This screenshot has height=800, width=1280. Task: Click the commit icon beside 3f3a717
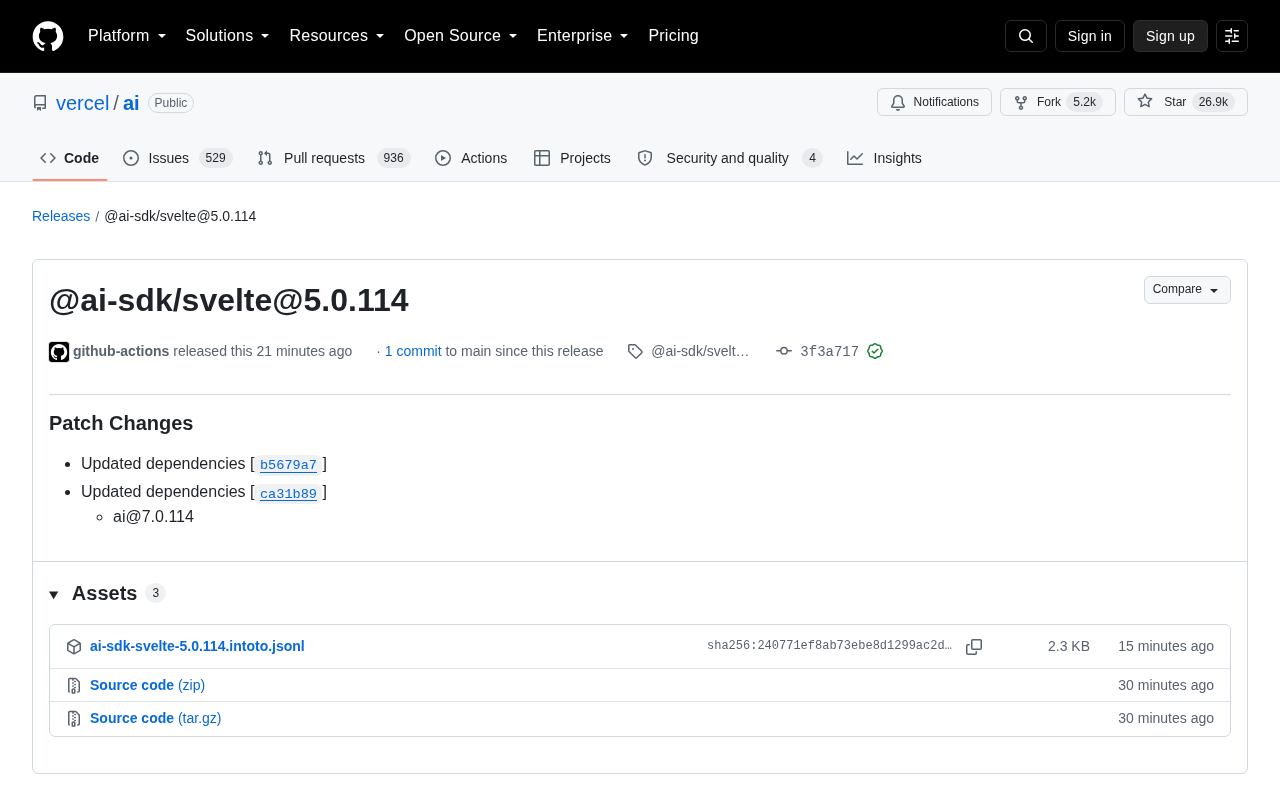coord(784,351)
